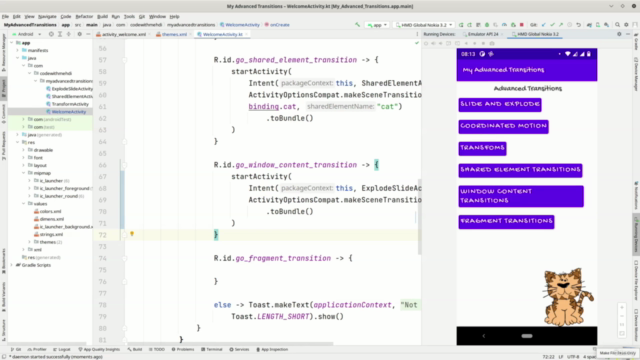Click the emulator screenshot camera icon
Image resolution: width=640 pixels, height=360 pixels.
coord(492,43)
